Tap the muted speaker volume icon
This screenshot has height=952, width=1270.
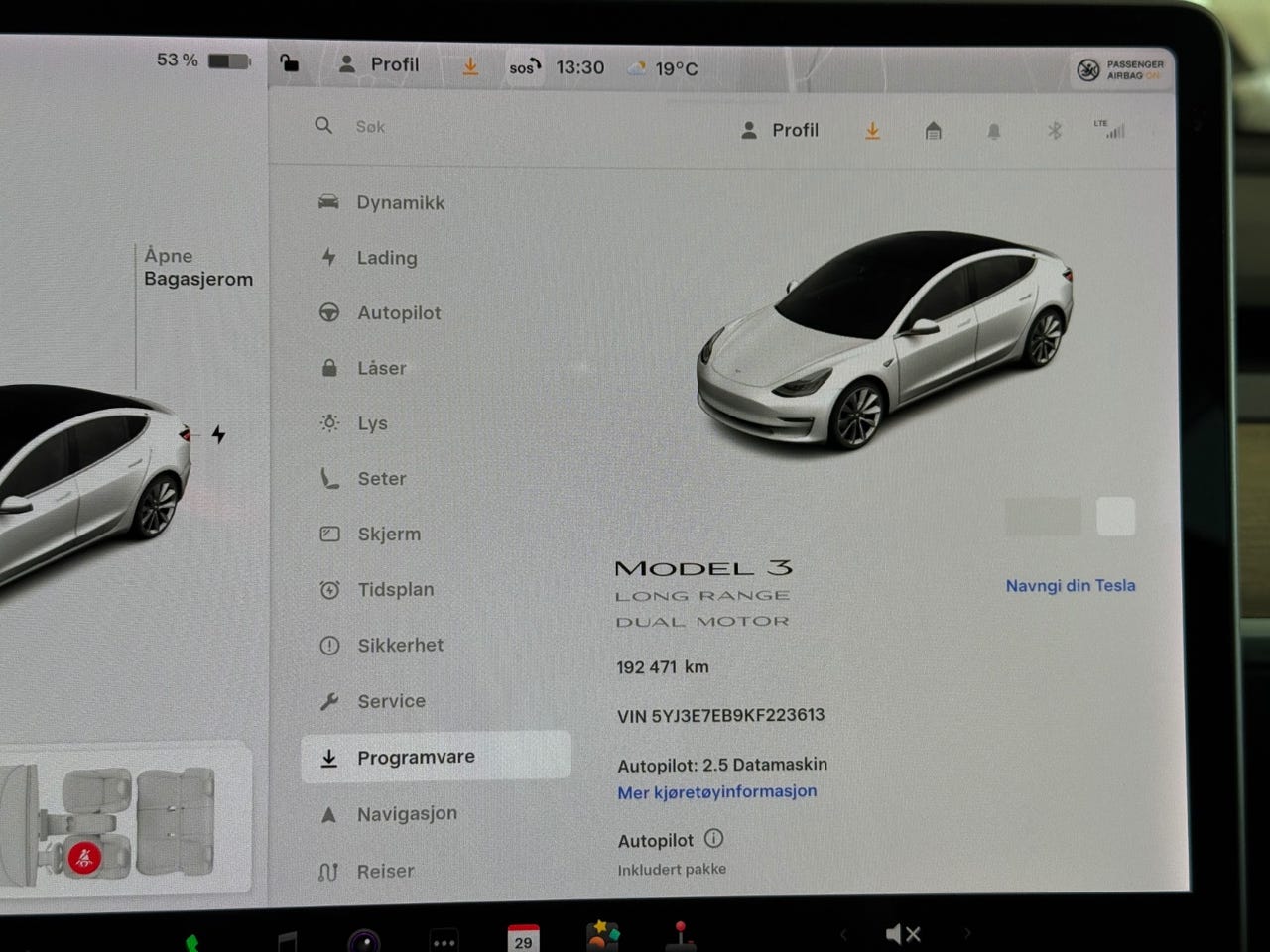pos(903,934)
